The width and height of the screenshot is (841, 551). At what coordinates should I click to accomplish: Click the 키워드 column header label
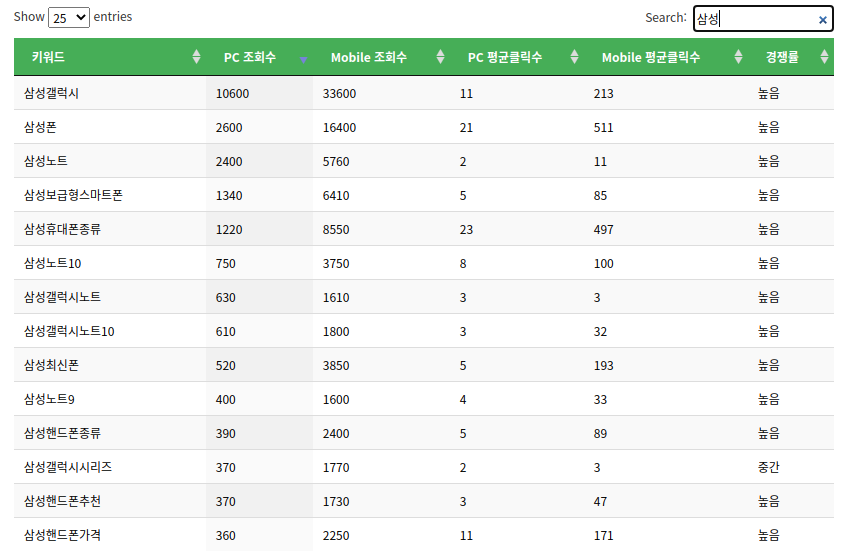pyautogui.click(x=48, y=57)
